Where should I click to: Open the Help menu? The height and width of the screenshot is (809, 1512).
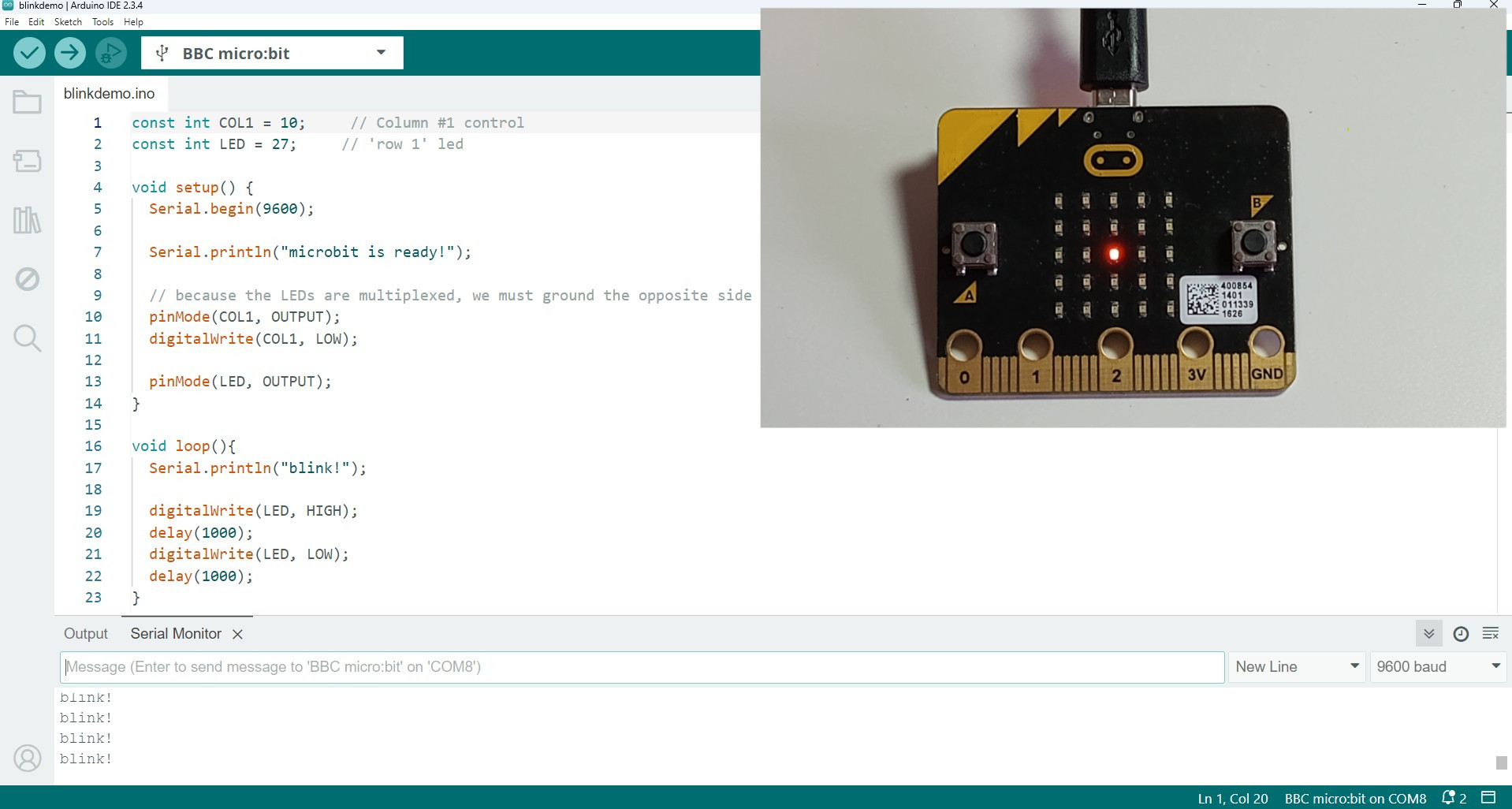[x=133, y=22]
